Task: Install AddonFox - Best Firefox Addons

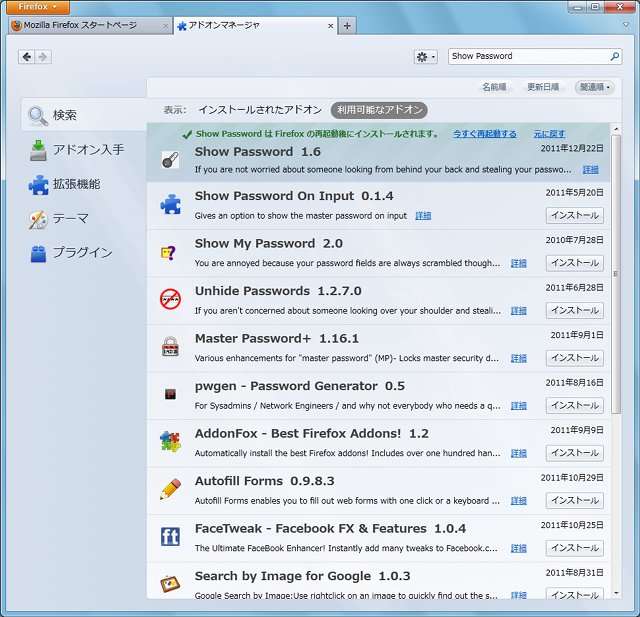Action: 575,453
